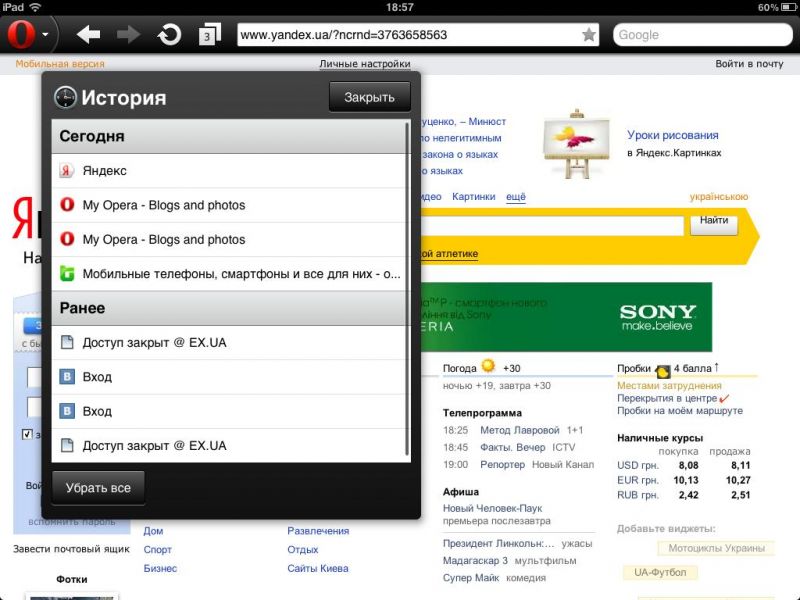Screen dimensions: 800x600
Task: Go back with the left arrow
Action: [x=89, y=35]
